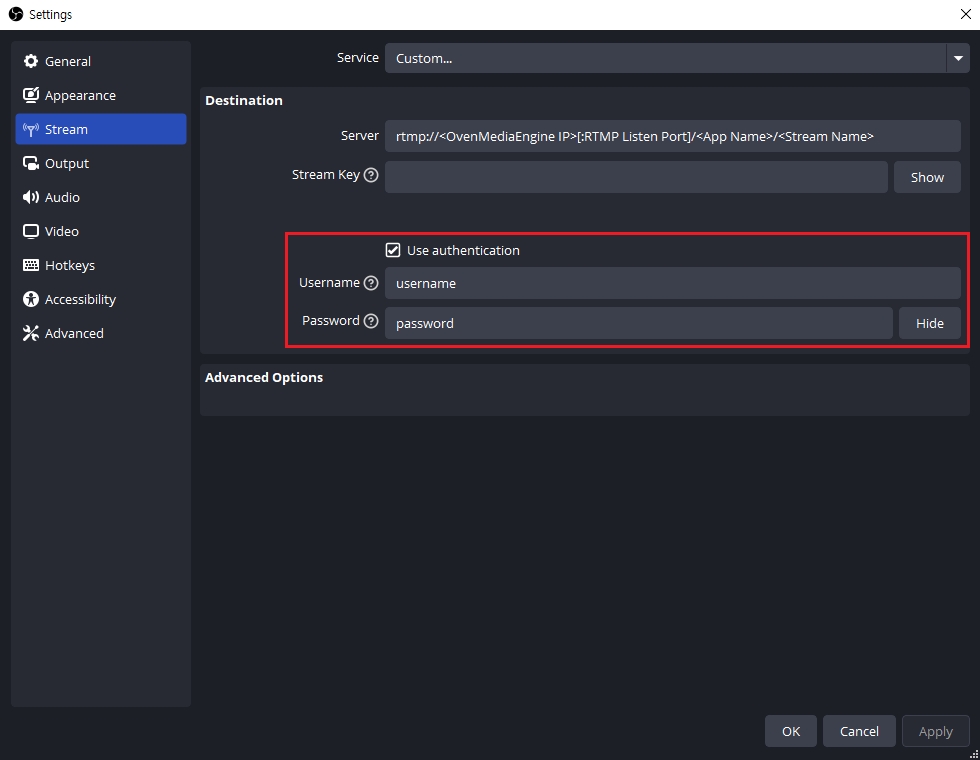Open the Service dropdown list
Screen dimensions: 980x760
pos(957,58)
